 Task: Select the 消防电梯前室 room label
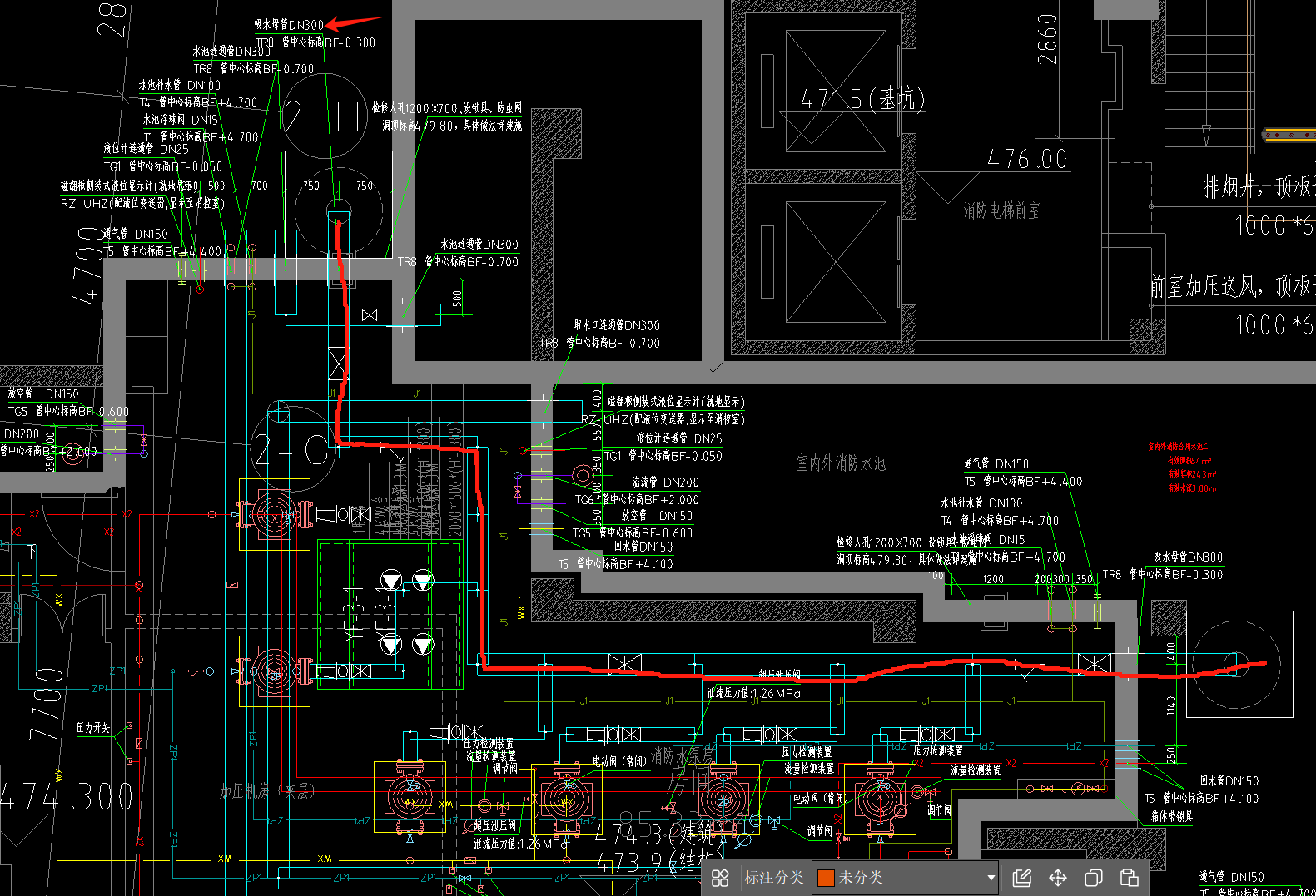click(1001, 210)
